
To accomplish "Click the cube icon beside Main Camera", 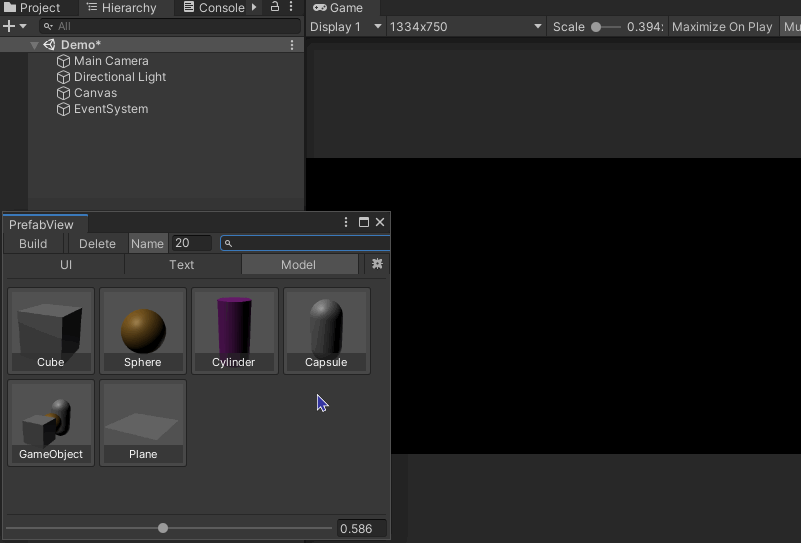I will point(63,61).
